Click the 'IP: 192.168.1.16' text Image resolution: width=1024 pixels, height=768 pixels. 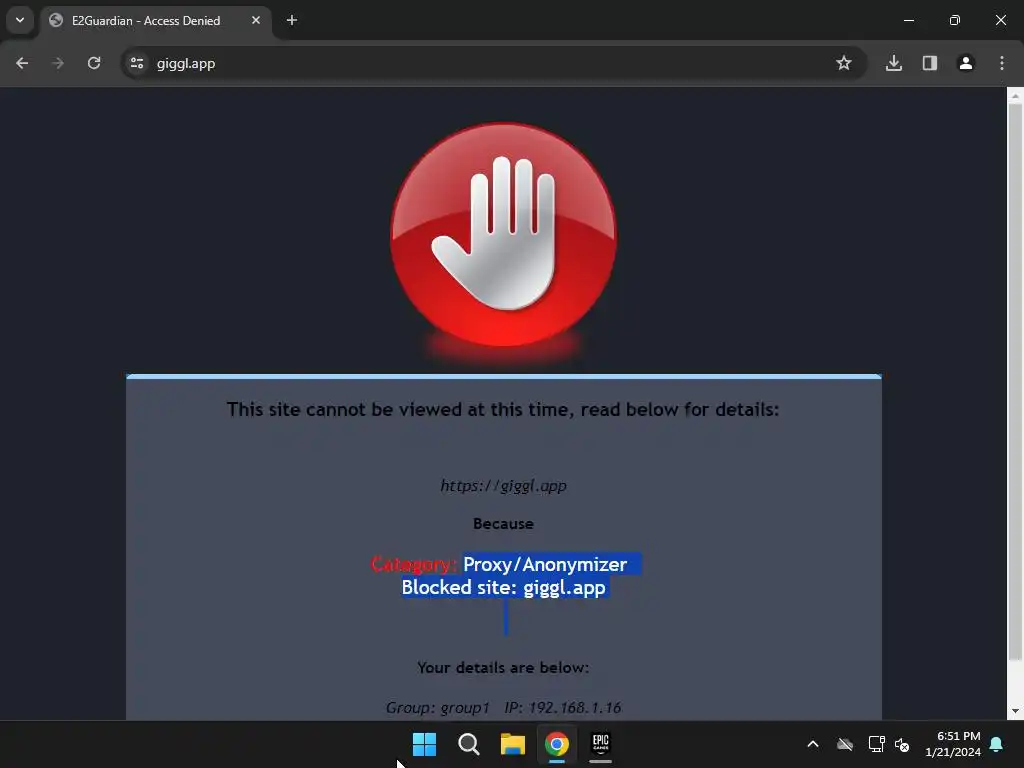pos(563,708)
